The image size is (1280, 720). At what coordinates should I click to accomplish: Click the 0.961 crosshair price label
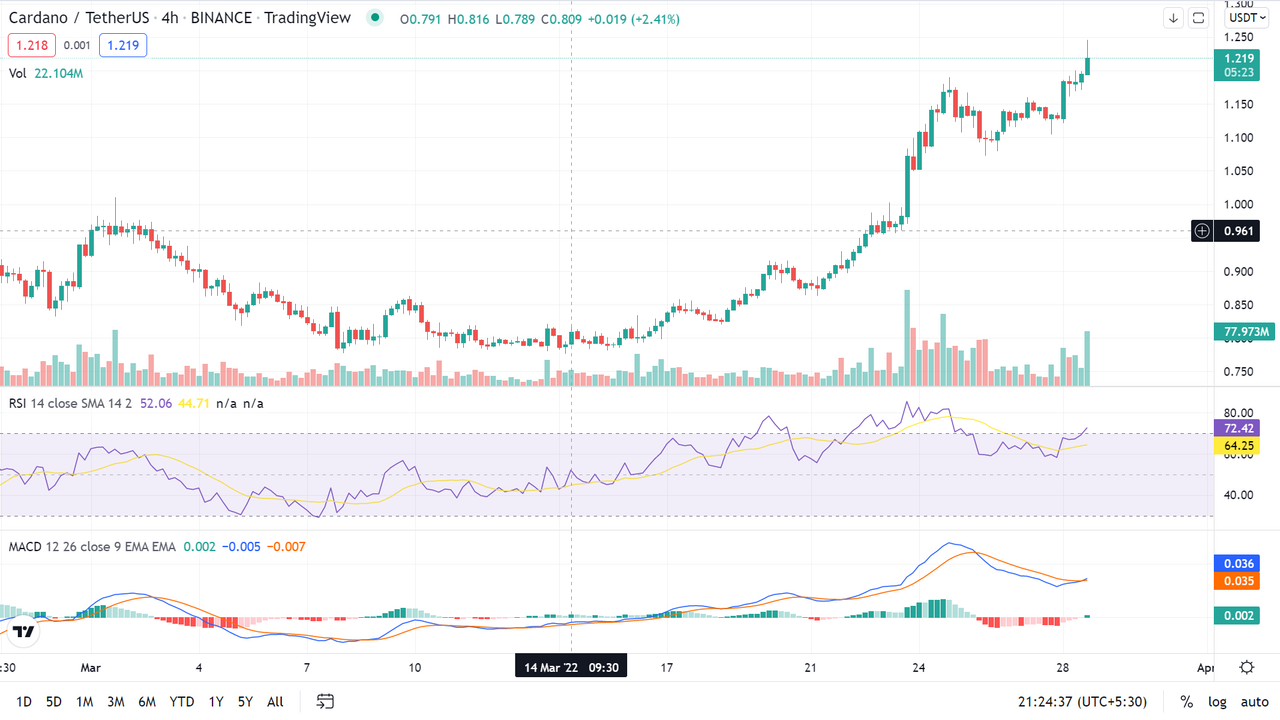(x=1238, y=231)
